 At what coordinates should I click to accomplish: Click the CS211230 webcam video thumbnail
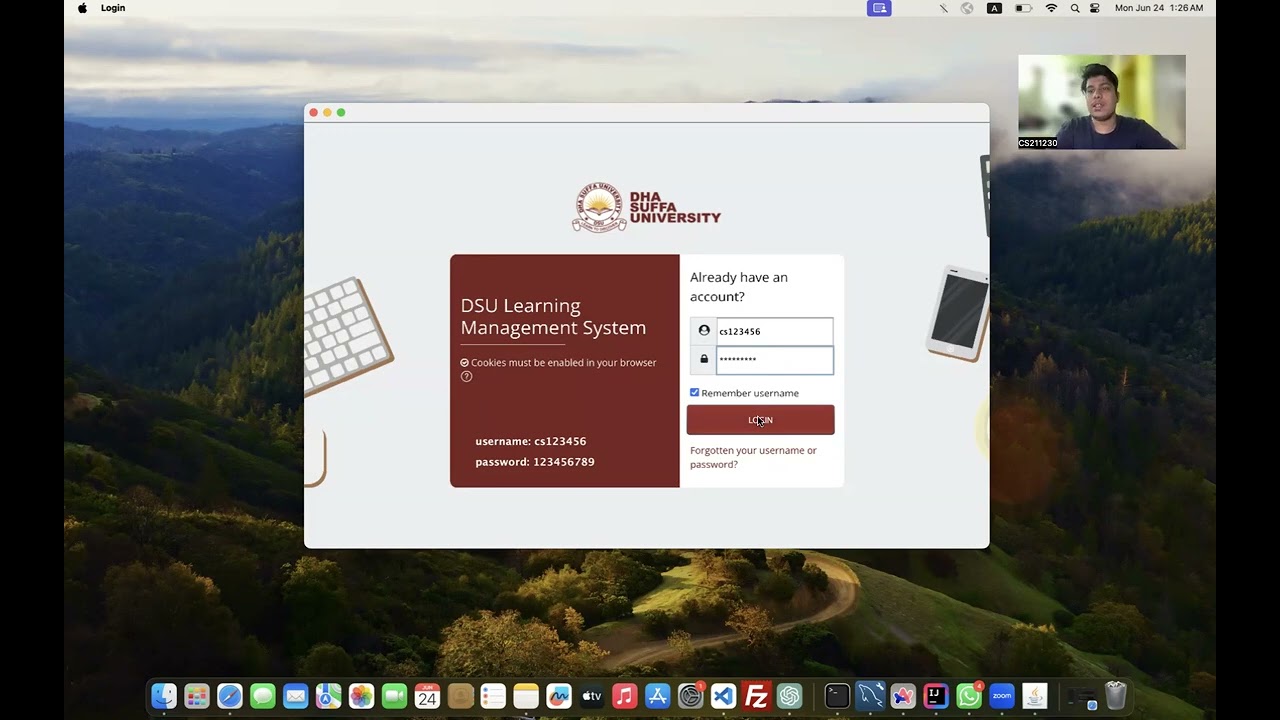(x=1102, y=102)
